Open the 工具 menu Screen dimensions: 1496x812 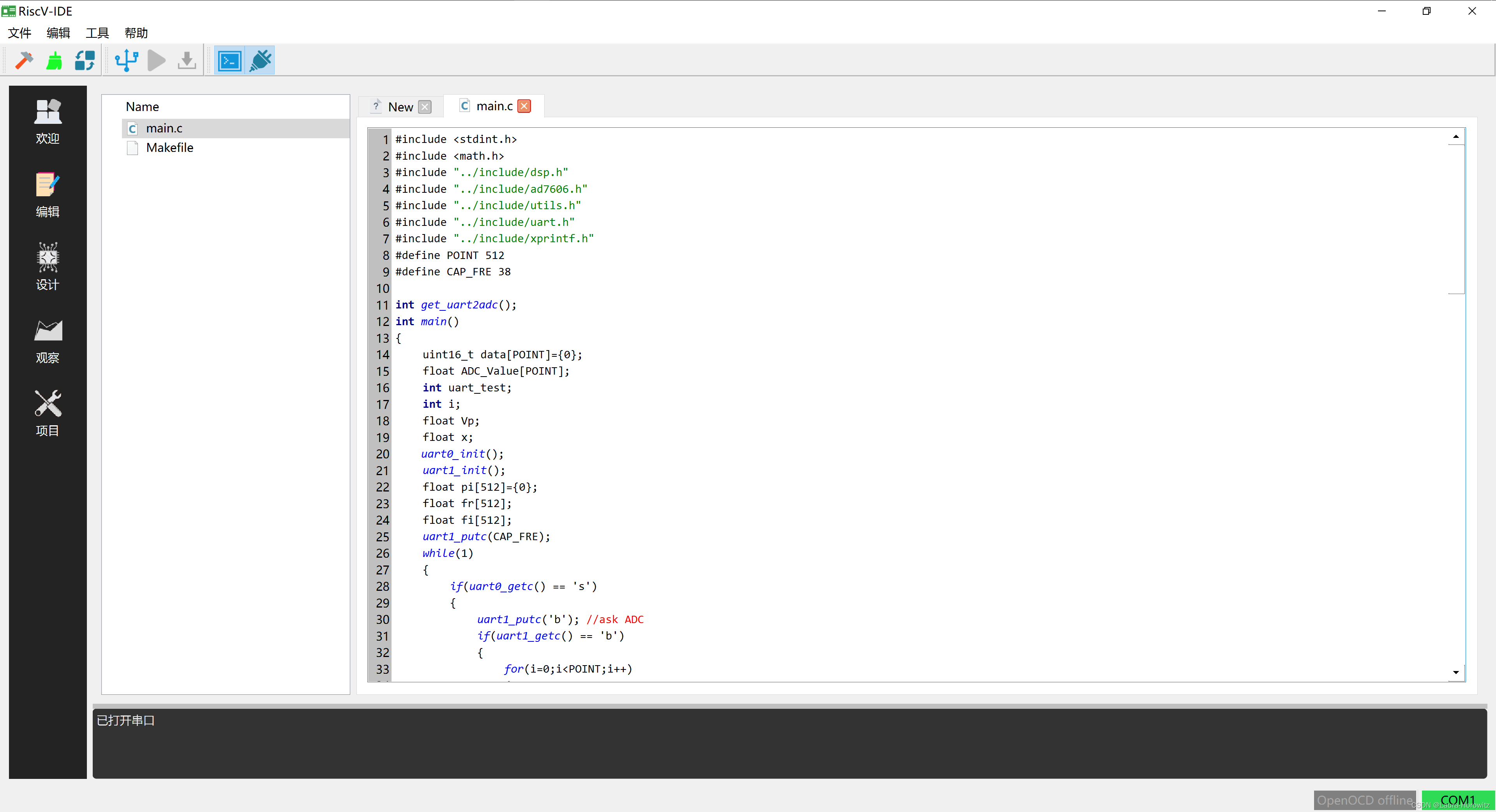(97, 33)
